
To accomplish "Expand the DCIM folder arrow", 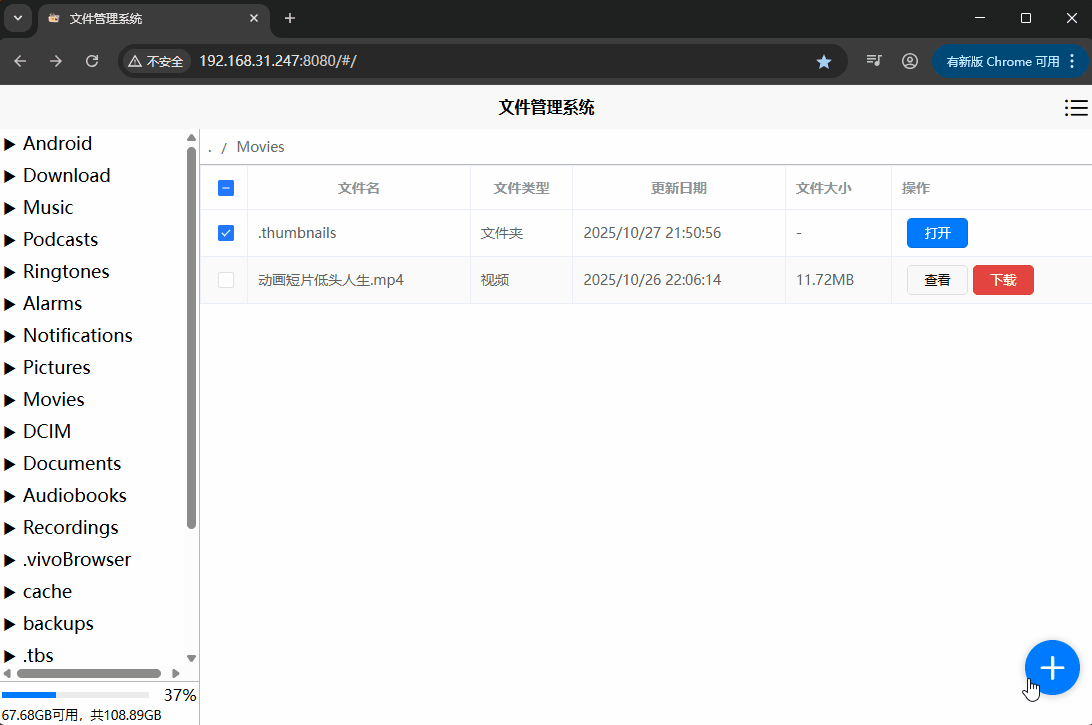I will (10, 432).
